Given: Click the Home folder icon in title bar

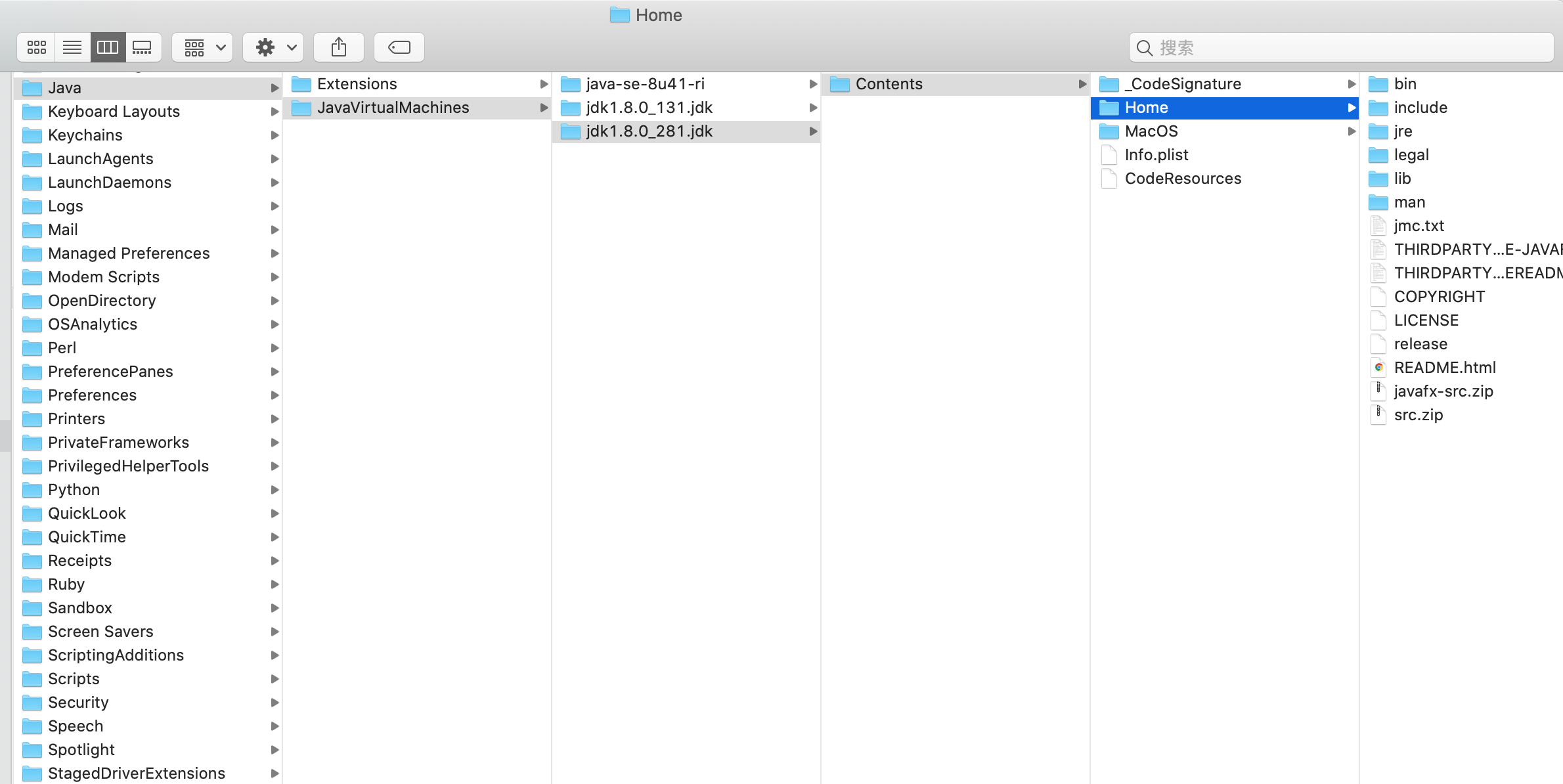Looking at the screenshot, I should [x=619, y=15].
